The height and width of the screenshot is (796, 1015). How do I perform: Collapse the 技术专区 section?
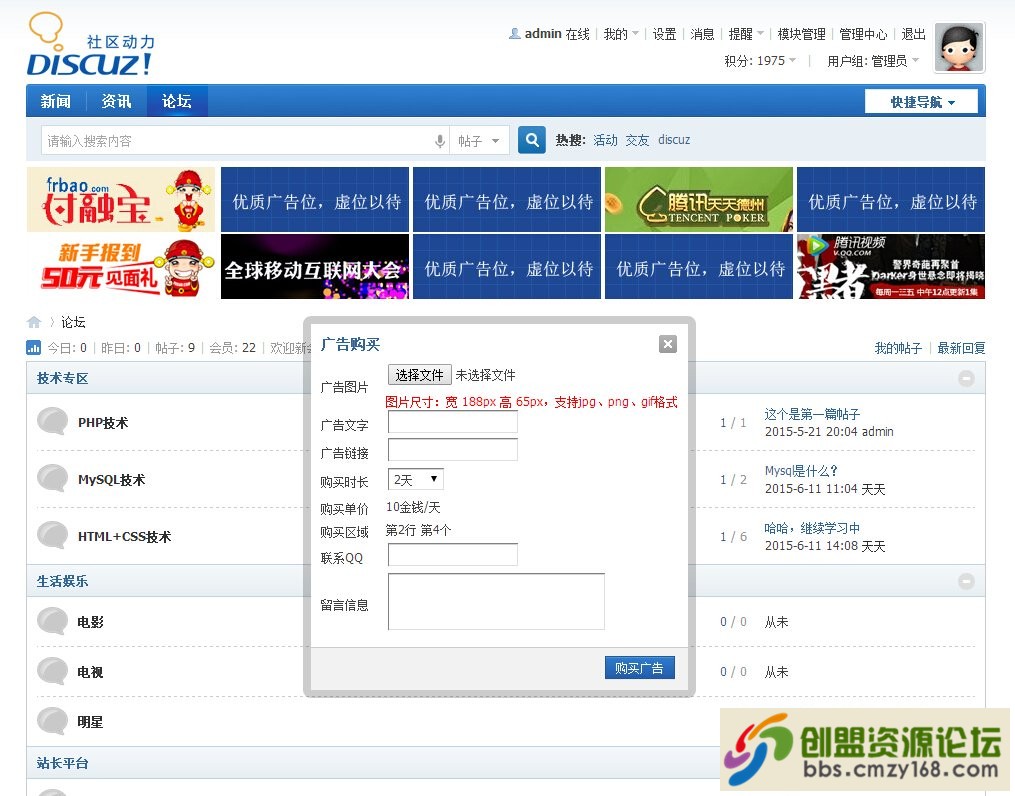(x=966, y=379)
